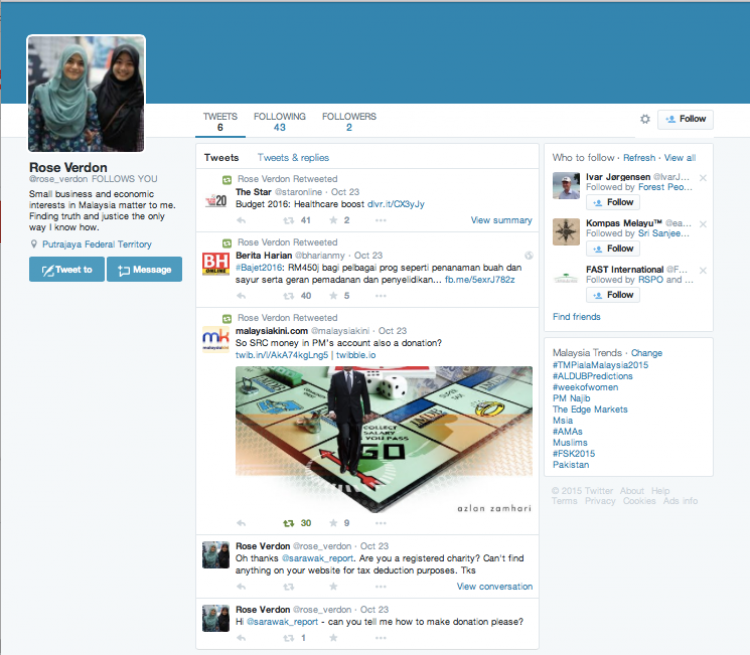Open PM Najib trend
The width and height of the screenshot is (750, 655).
point(571,398)
